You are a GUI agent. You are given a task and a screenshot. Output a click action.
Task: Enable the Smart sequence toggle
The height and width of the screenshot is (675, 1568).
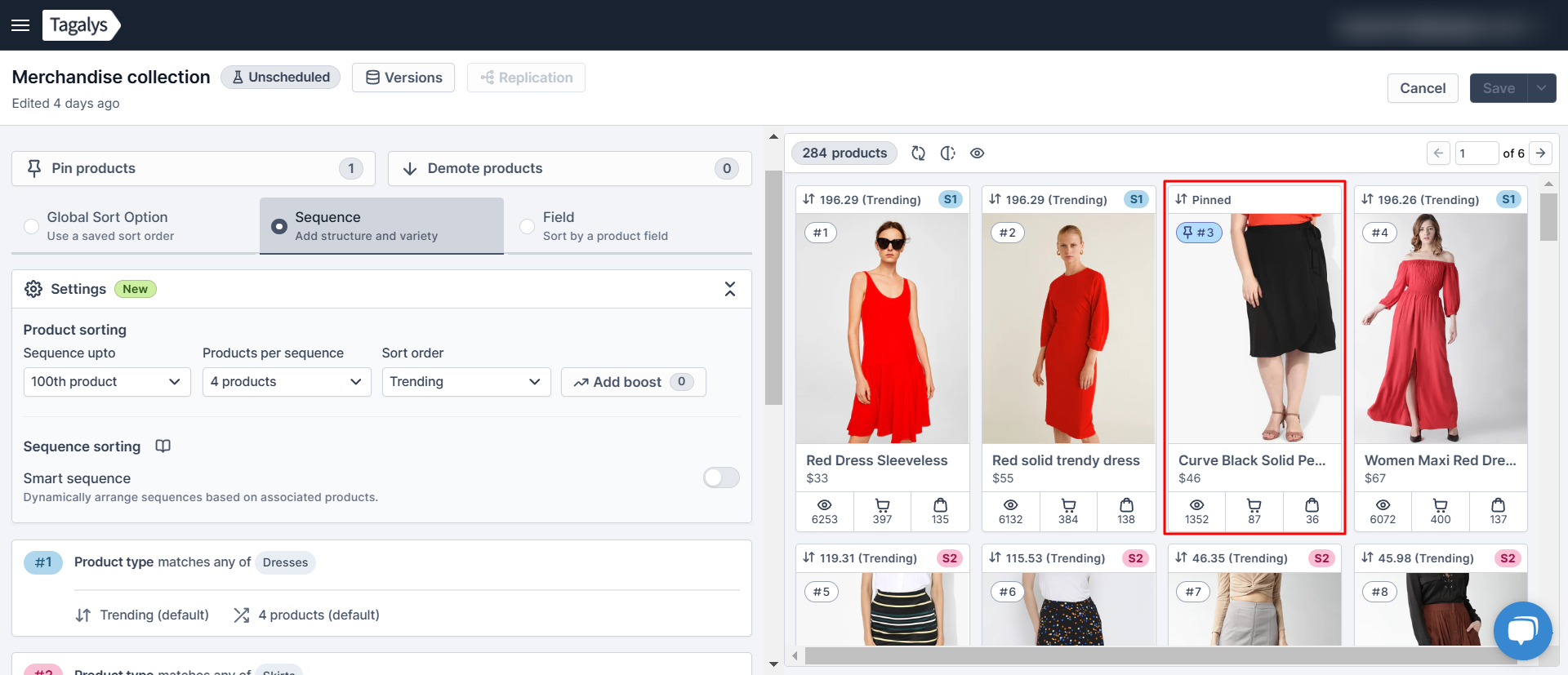point(721,477)
